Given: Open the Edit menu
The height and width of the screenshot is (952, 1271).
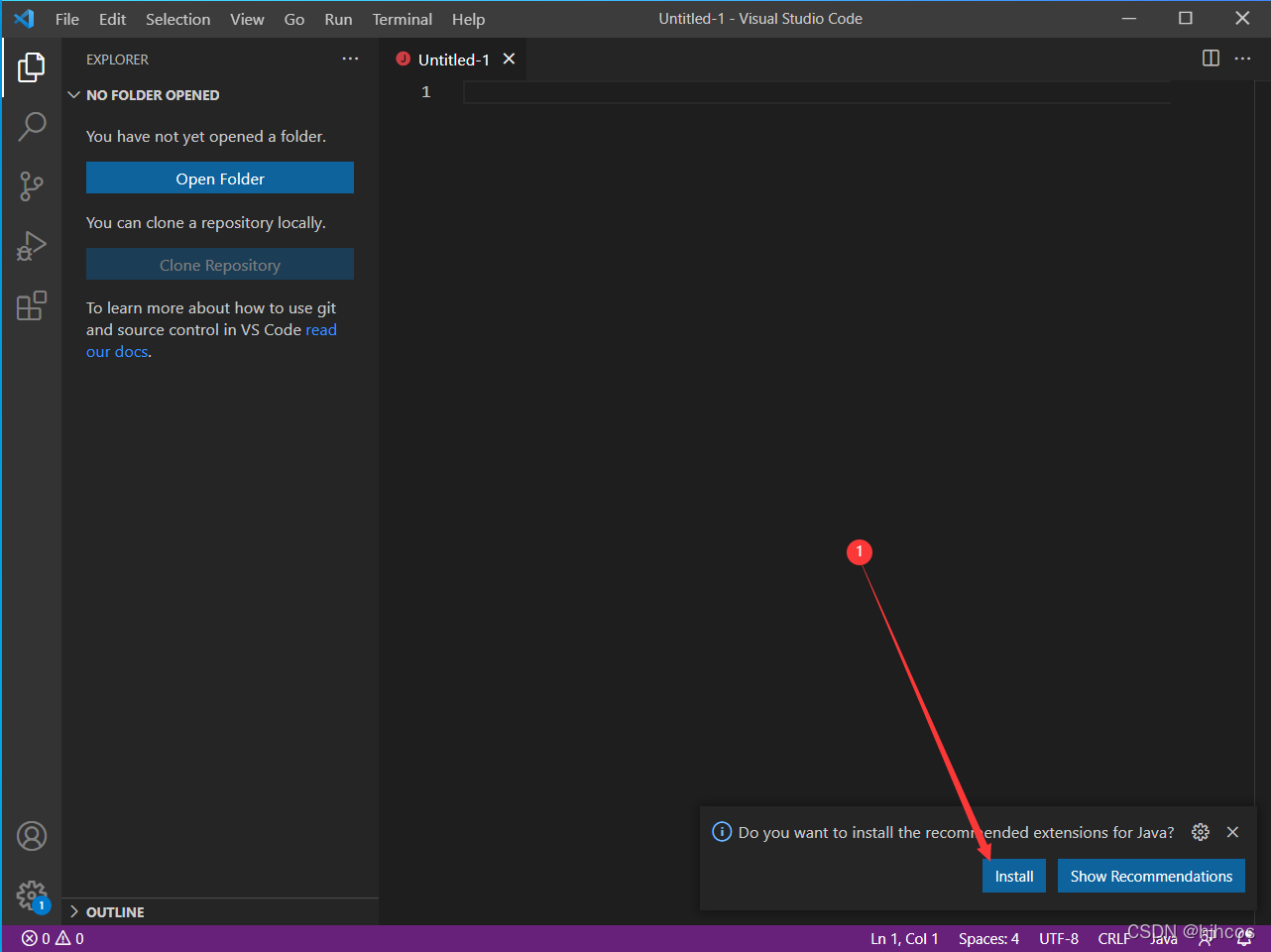Looking at the screenshot, I should (x=112, y=19).
